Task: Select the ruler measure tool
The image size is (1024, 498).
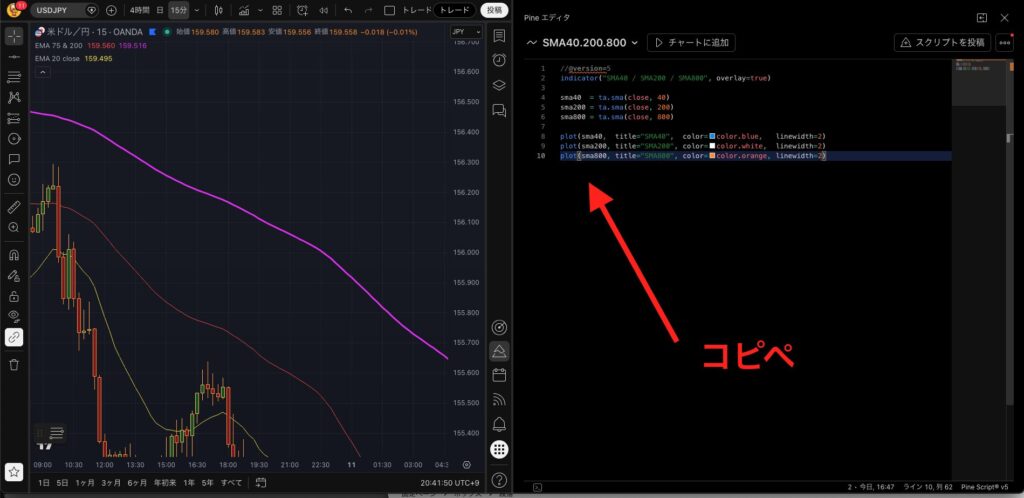Action: (x=14, y=207)
